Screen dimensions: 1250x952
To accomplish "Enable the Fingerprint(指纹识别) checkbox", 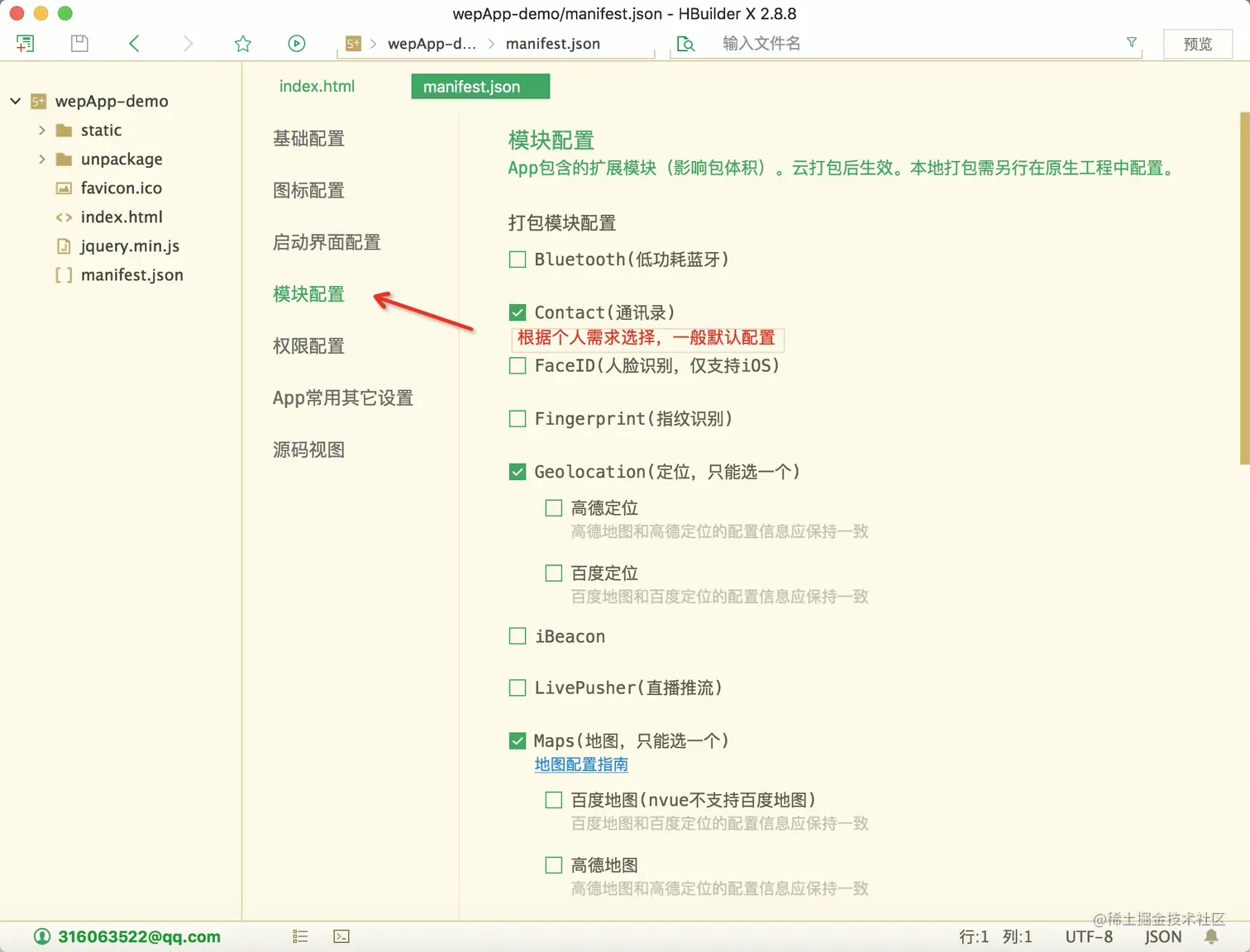I will [x=518, y=419].
